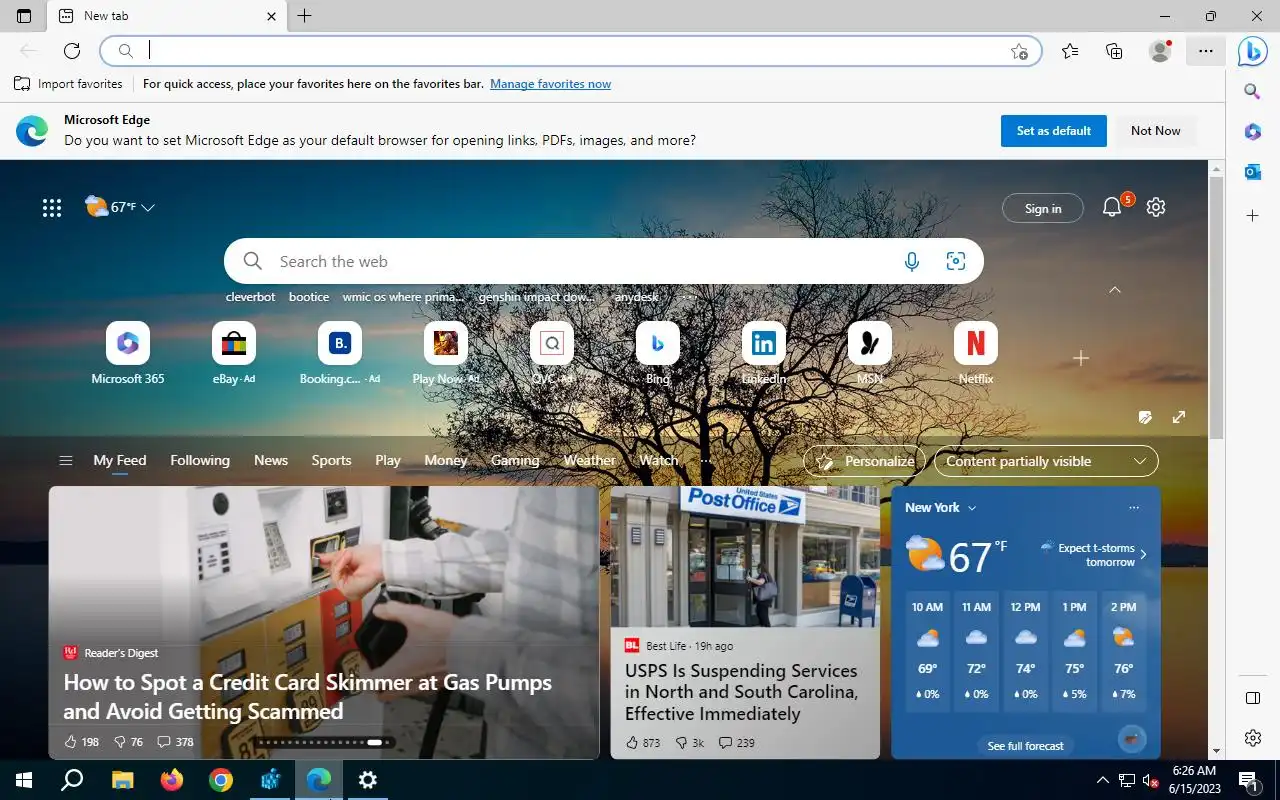Open weather card more options
The image size is (1280, 800).
point(1134,508)
